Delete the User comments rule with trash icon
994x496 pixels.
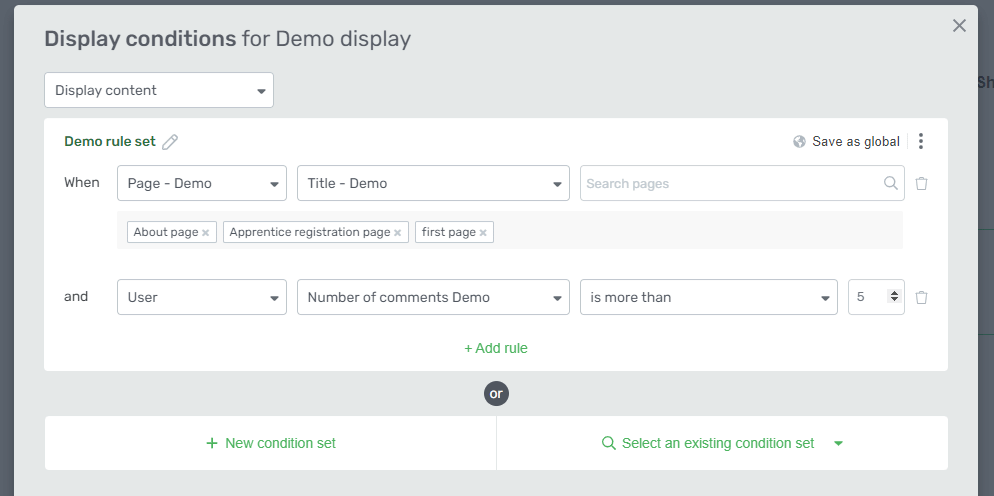point(922,297)
